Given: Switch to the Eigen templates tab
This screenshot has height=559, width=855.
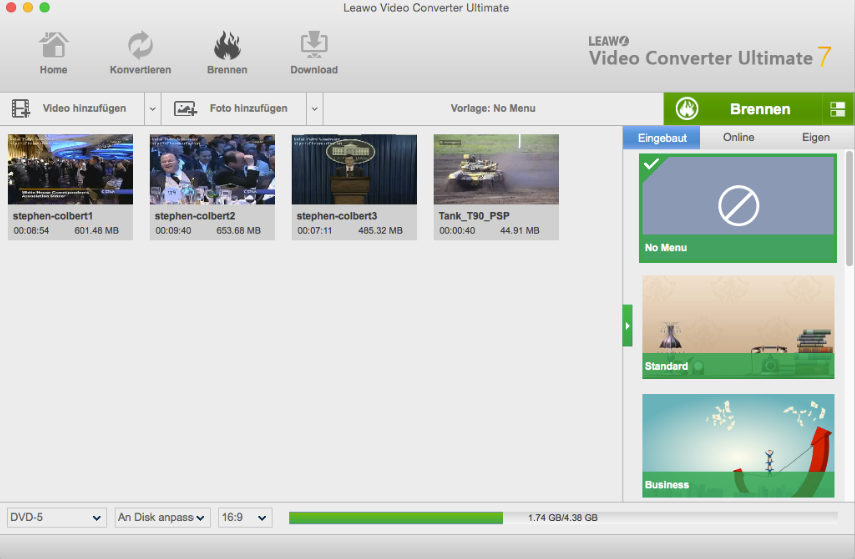Looking at the screenshot, I should coord(815,137).
